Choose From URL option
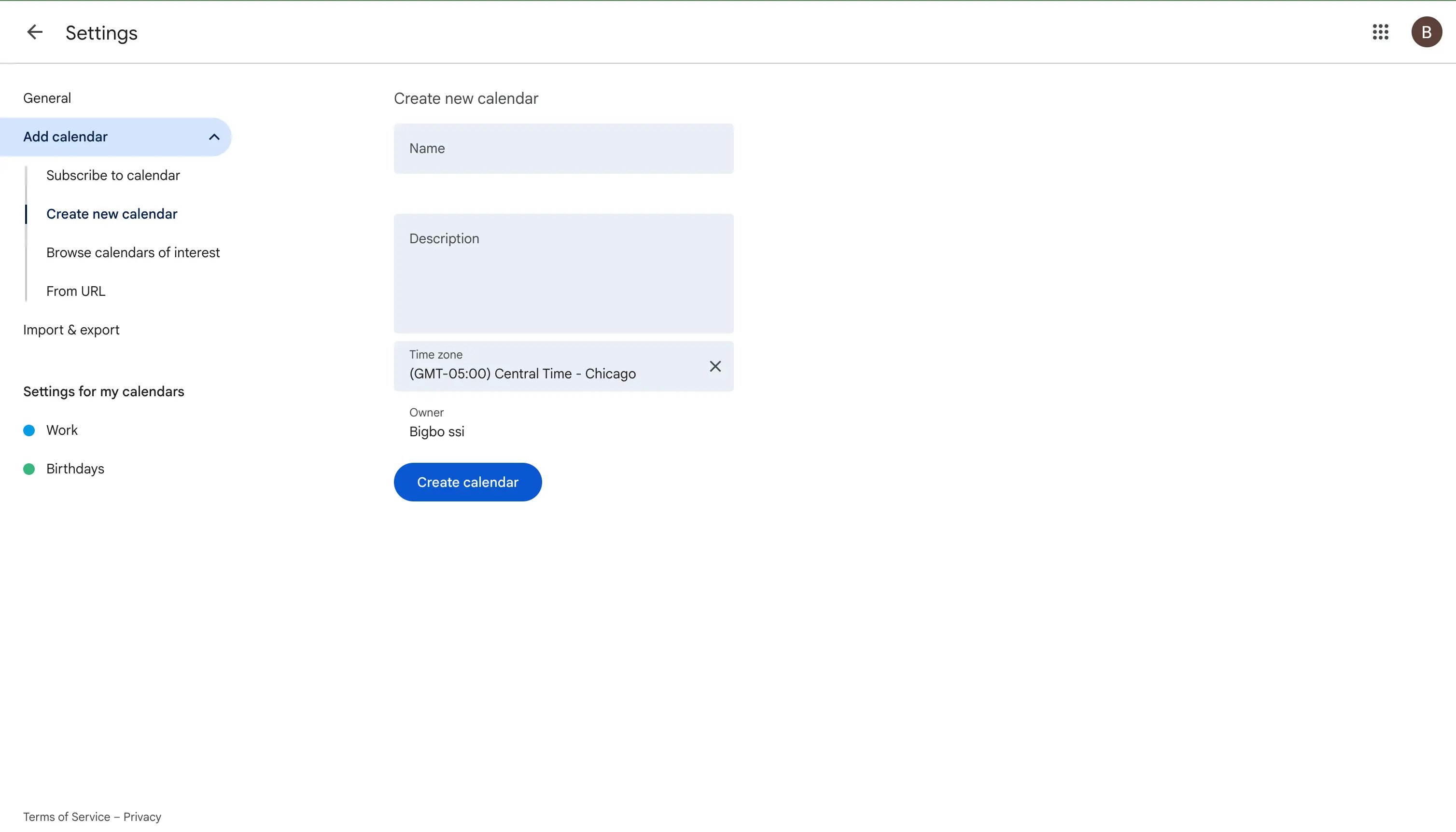This screenshot has width=1456, height=832. click(x=75, y=291)
